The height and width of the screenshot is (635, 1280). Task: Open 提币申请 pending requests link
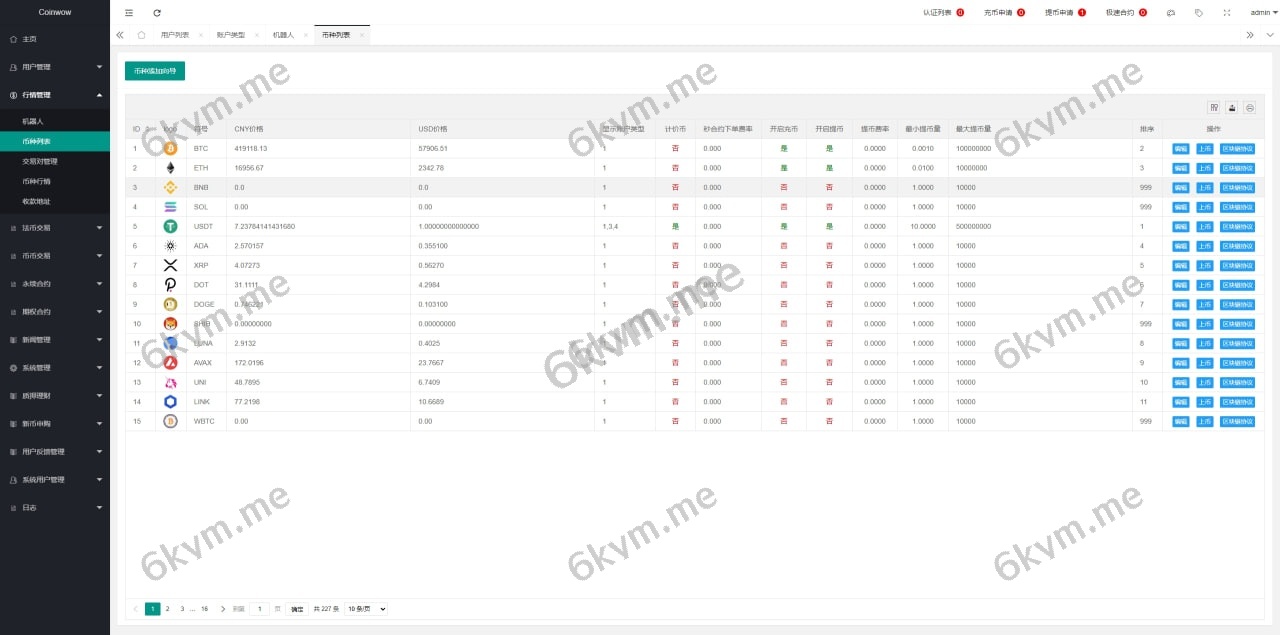(1059, 13)
